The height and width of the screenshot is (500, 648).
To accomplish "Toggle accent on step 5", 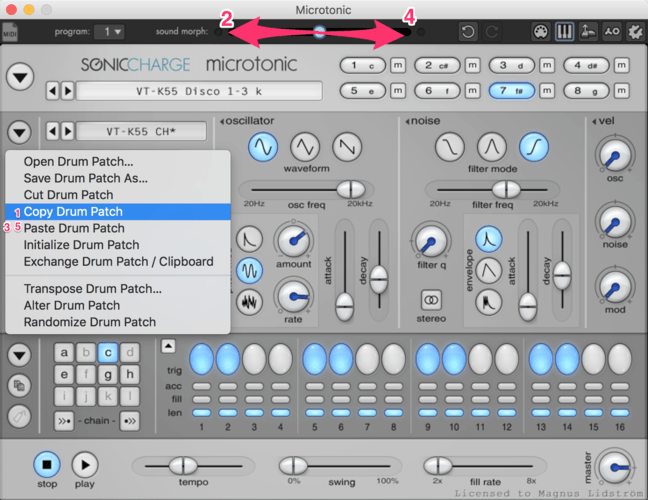I will (314, 387).
